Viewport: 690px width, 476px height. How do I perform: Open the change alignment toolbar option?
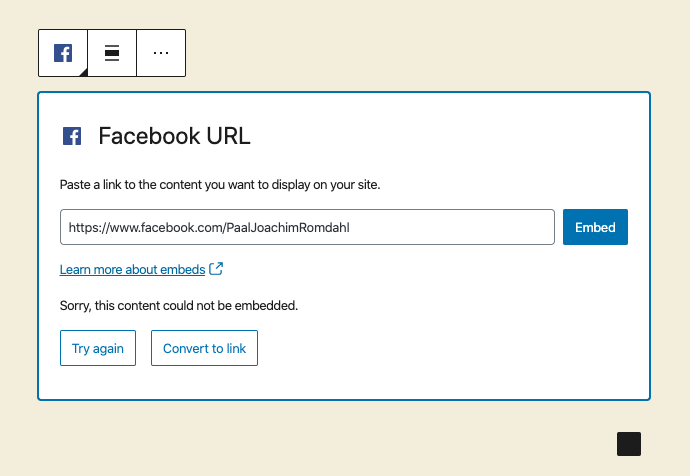[x=112, y=53]
